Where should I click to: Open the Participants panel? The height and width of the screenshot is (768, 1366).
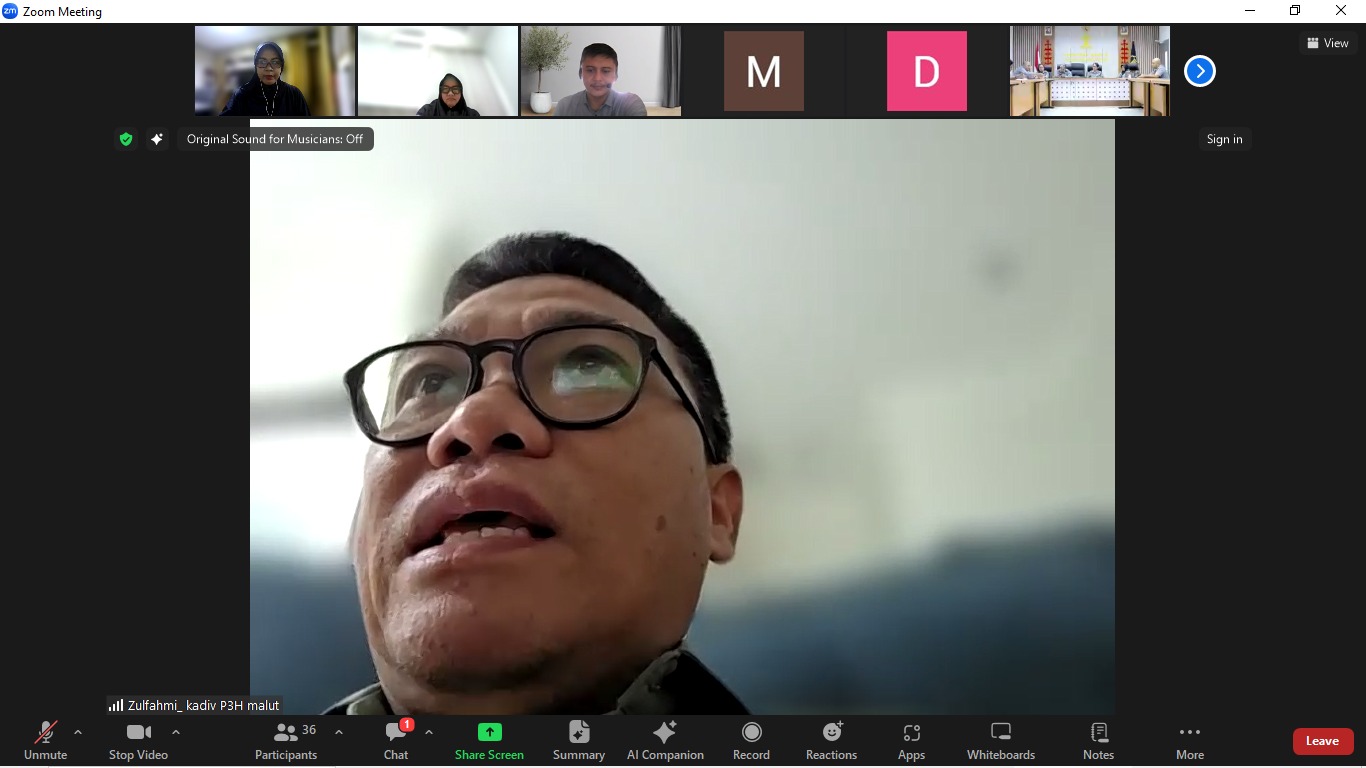pyautogui.click(x=286, y=741)
